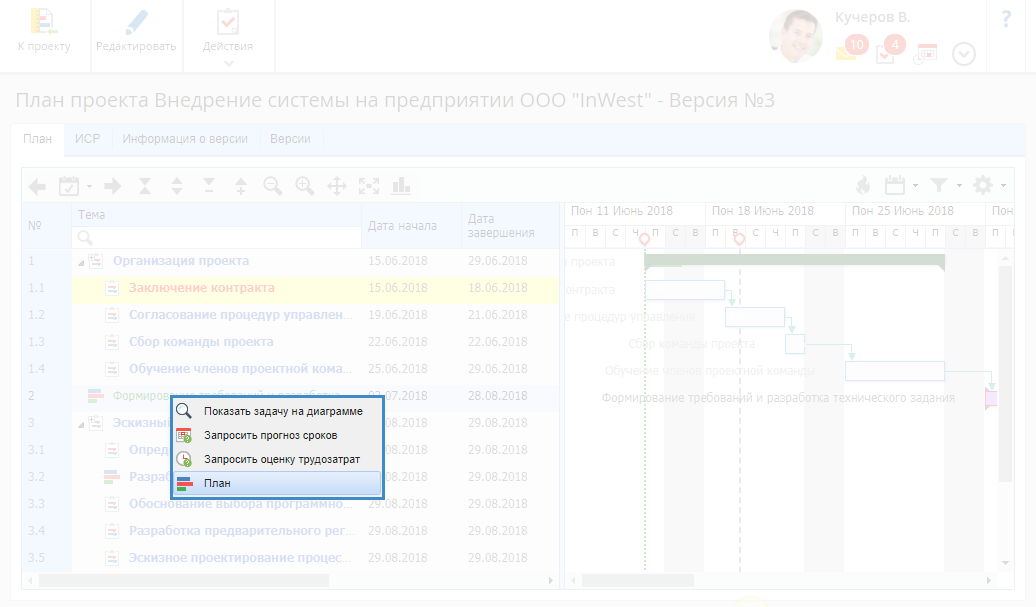This screenshot has width=1036, height=607.
Task: Choose 'Показать задачу на диаграмме' menu entry
Action: [x=277, y=411]
